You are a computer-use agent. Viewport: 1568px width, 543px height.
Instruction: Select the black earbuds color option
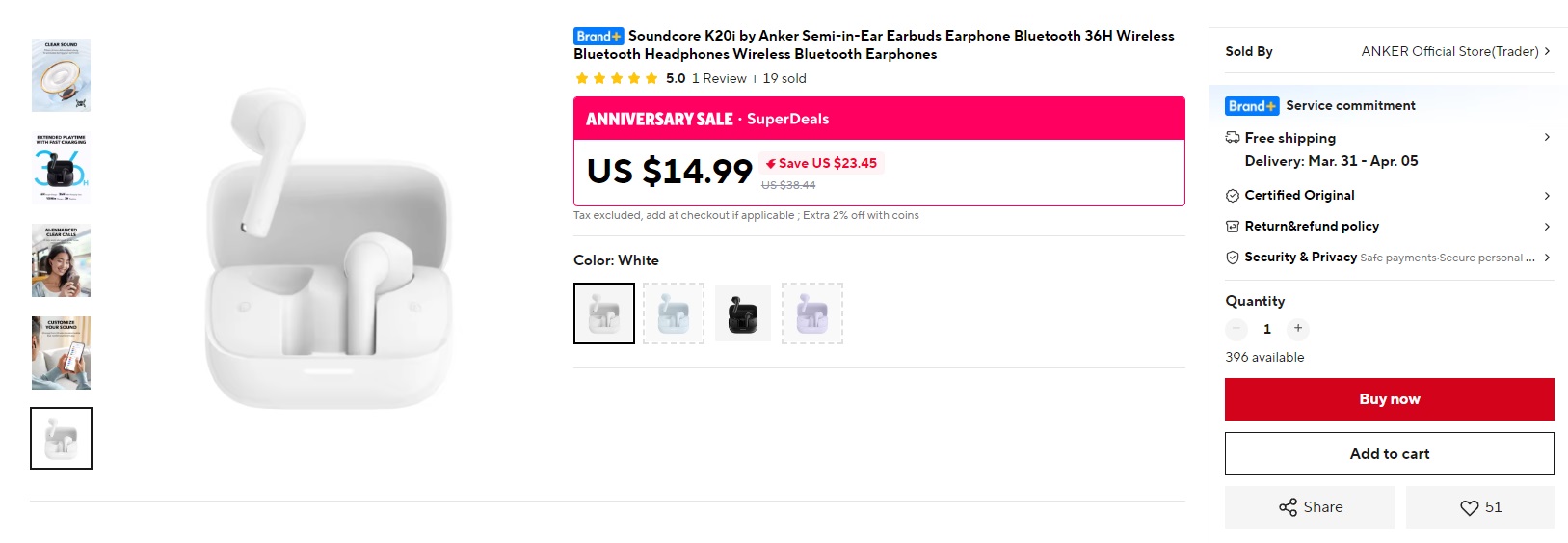tap(743, 313)
